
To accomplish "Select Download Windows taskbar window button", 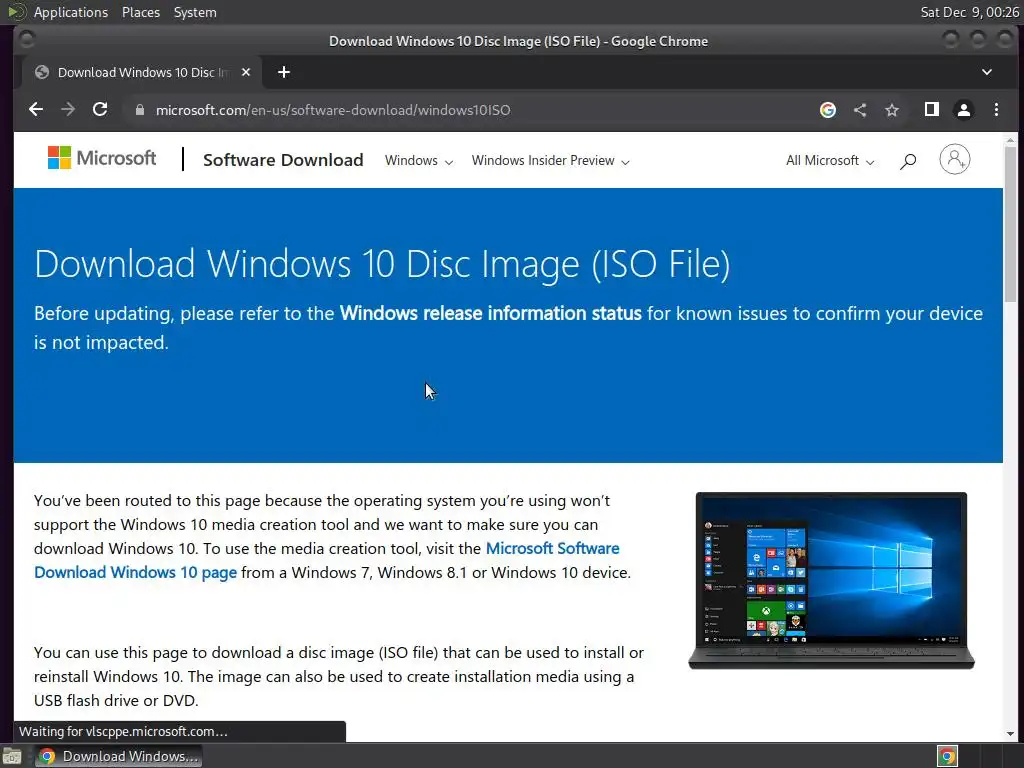I will tap(118, 756).
